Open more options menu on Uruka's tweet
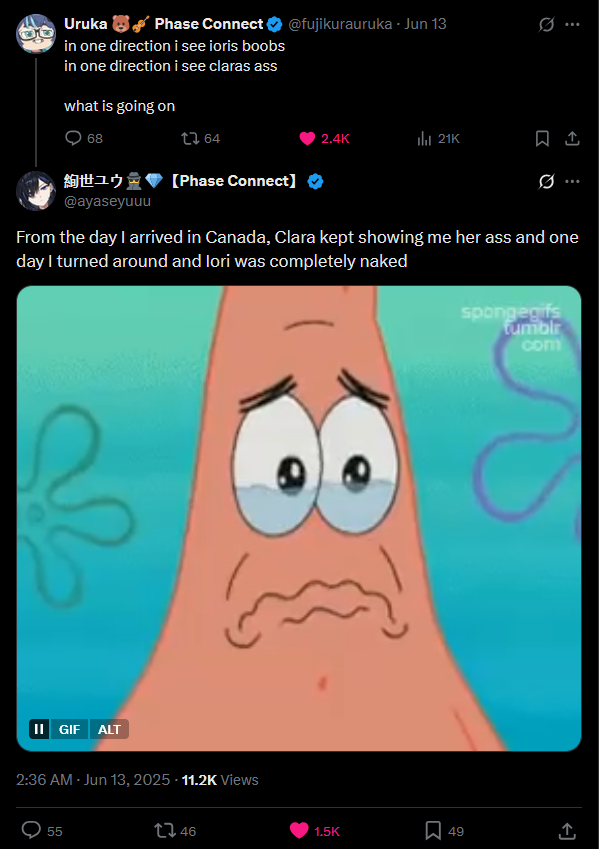The image size is (599, 849). pos(572,24)
